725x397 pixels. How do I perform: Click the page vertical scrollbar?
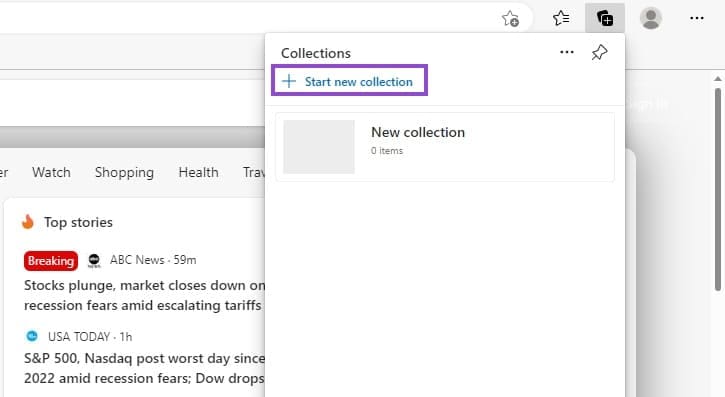click(718, 189)
